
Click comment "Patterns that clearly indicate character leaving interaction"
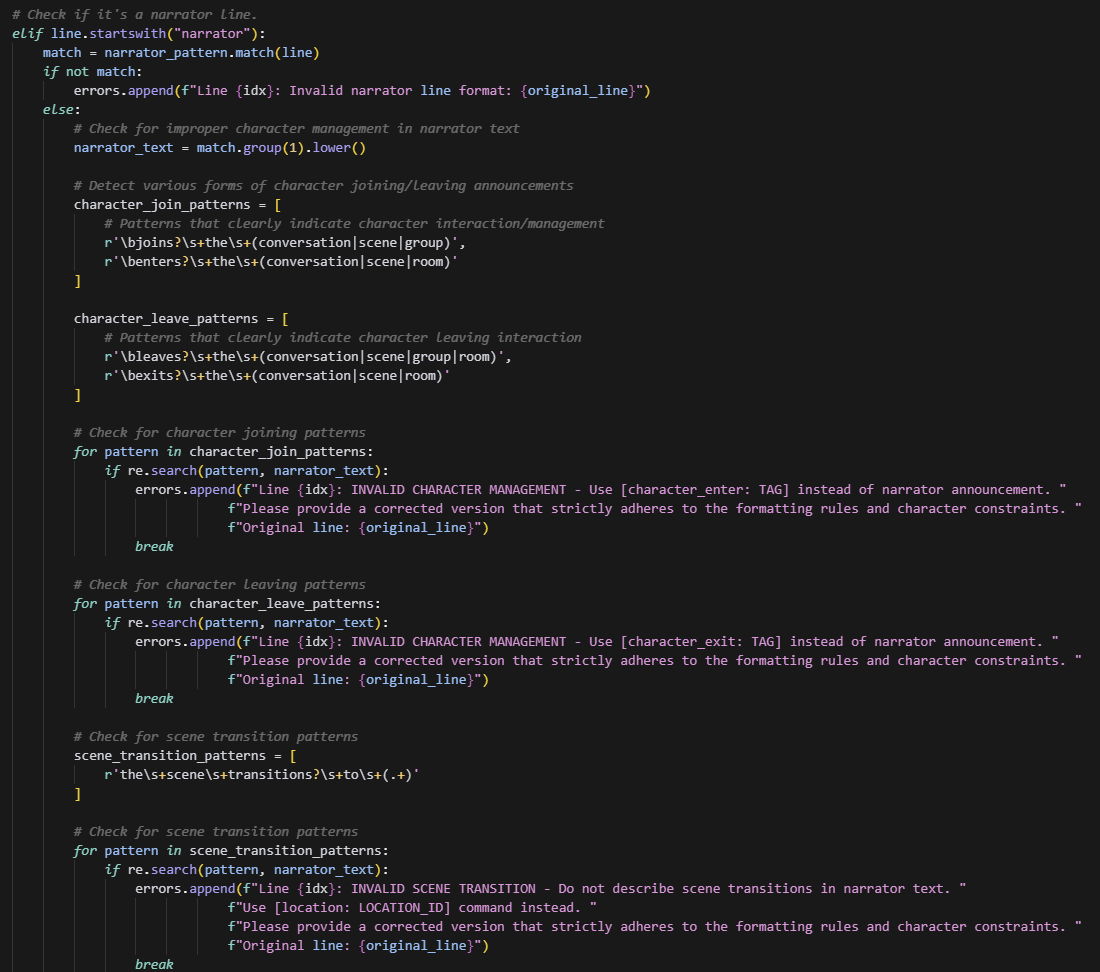(x=343, y=337)
